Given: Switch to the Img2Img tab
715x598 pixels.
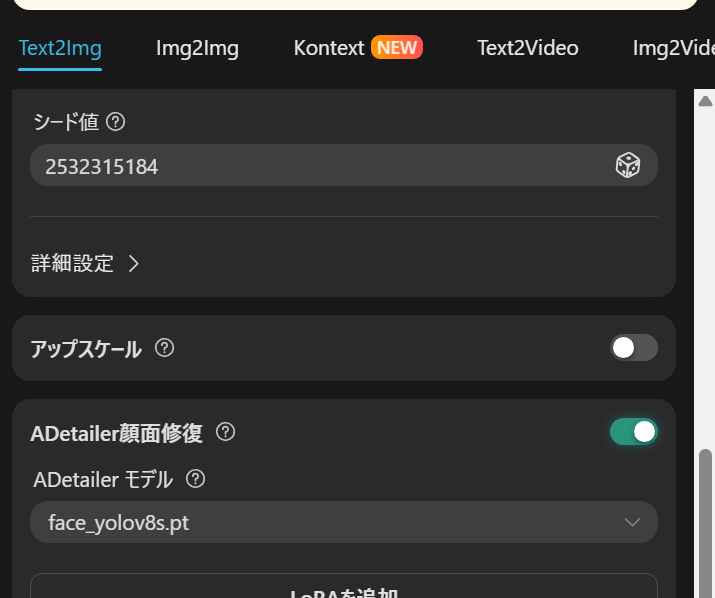Looking at the screenshot, I should click(197, 47).
